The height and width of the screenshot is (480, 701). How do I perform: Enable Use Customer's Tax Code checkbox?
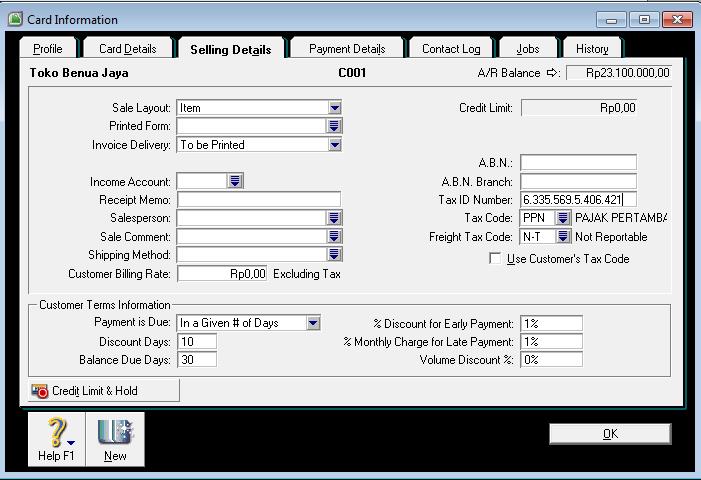coord(495,258)
